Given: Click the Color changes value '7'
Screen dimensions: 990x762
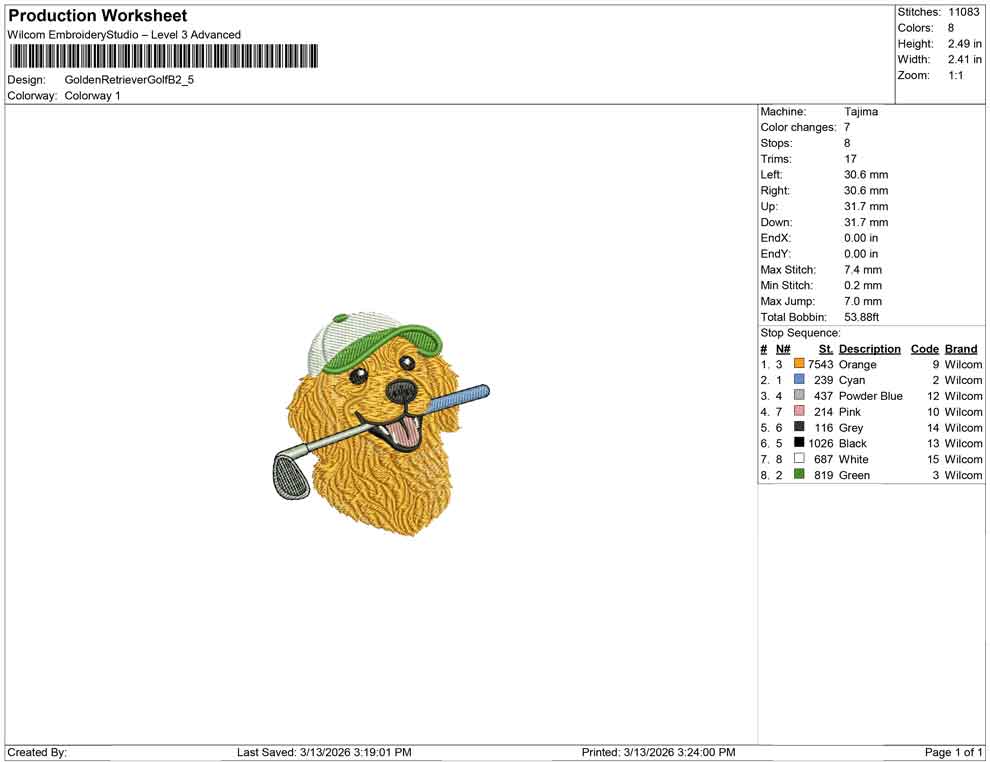Looking at the screenshot, I should click(x=847, y=128).
